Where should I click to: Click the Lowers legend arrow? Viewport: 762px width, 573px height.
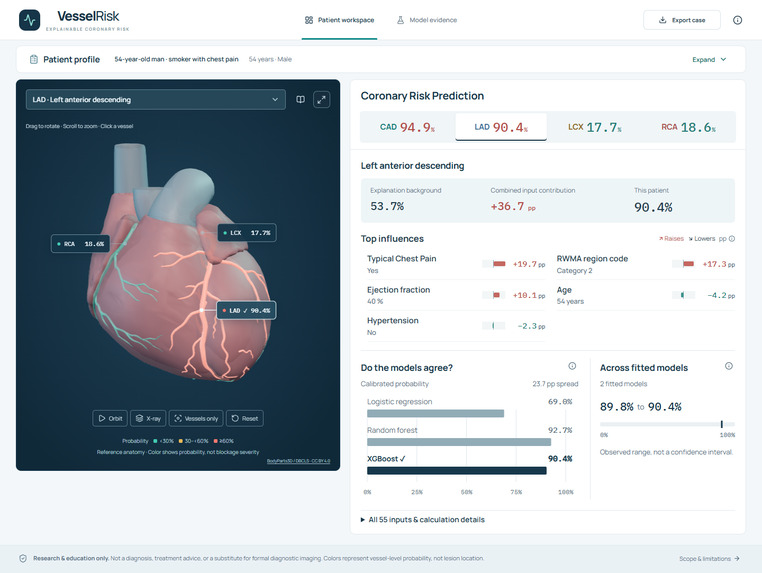(691, 239)
